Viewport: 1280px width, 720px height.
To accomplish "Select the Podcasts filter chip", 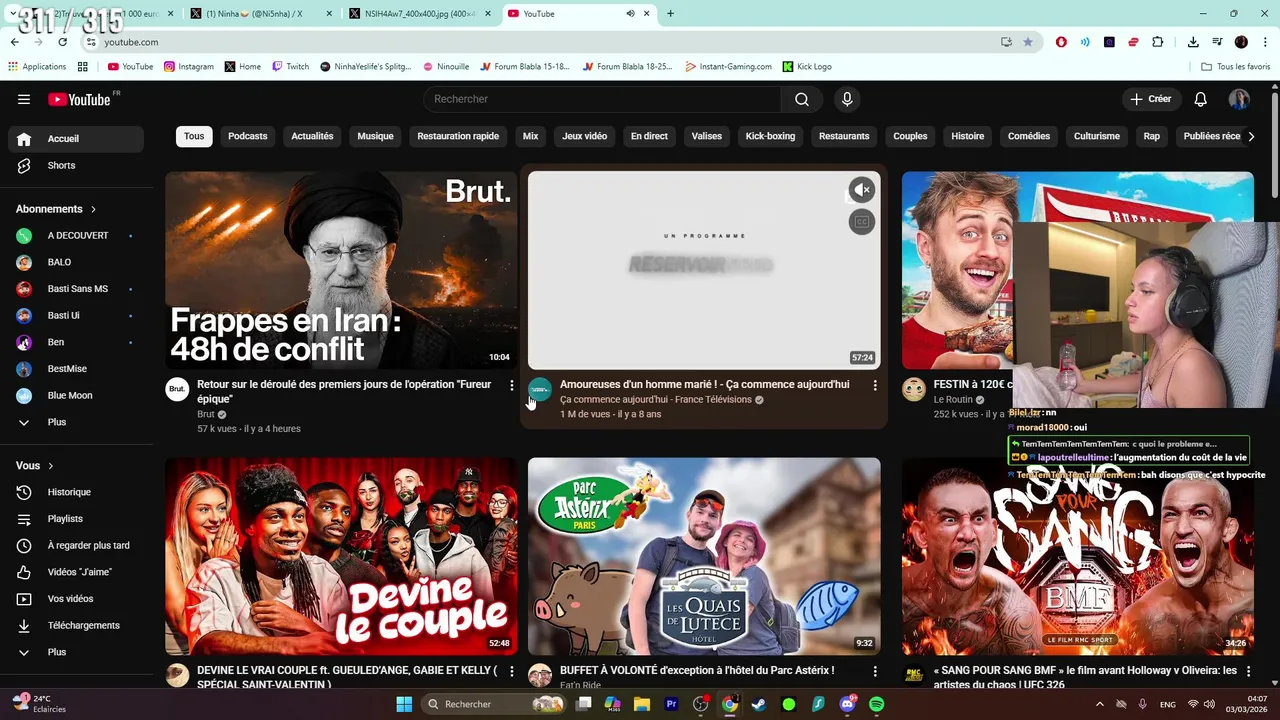I will pyautogui.click(x=247, y=136).
